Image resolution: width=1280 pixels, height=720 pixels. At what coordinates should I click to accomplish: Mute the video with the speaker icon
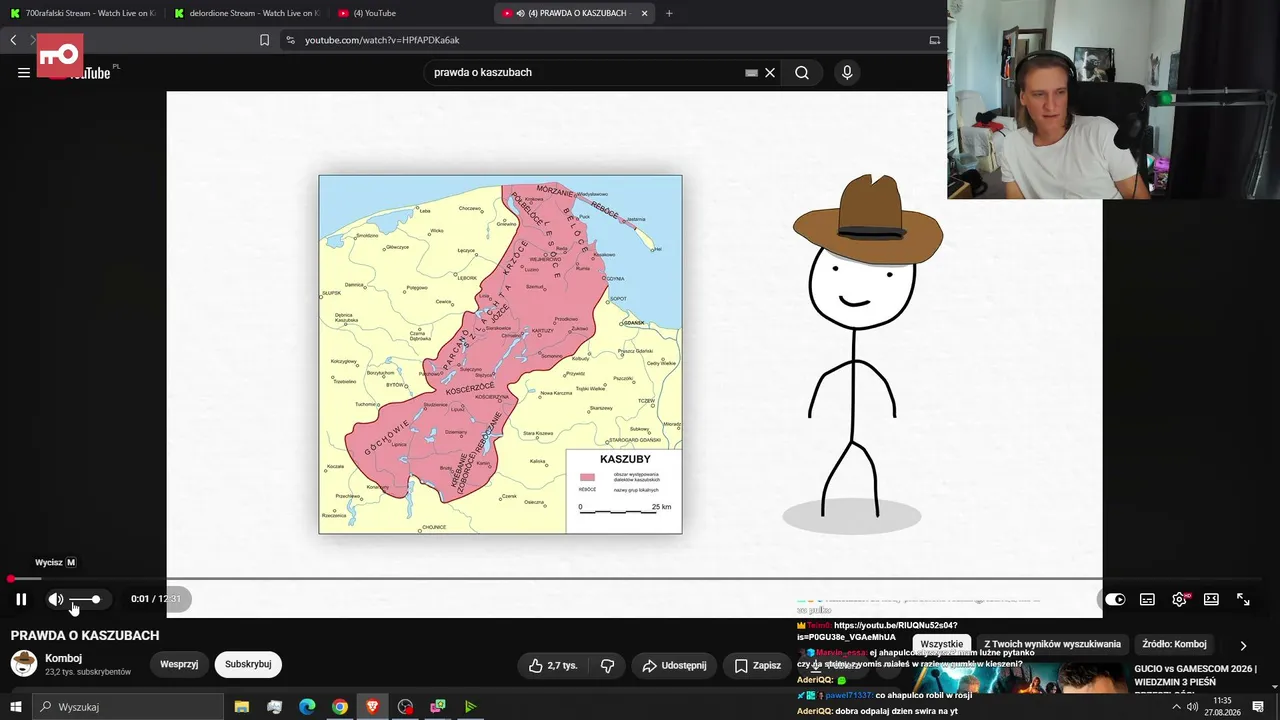point(55,599)
